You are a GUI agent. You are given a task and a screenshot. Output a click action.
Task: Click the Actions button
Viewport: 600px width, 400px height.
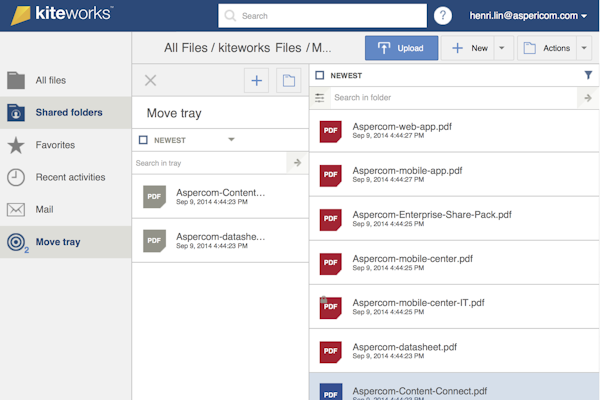pos(547,48)
